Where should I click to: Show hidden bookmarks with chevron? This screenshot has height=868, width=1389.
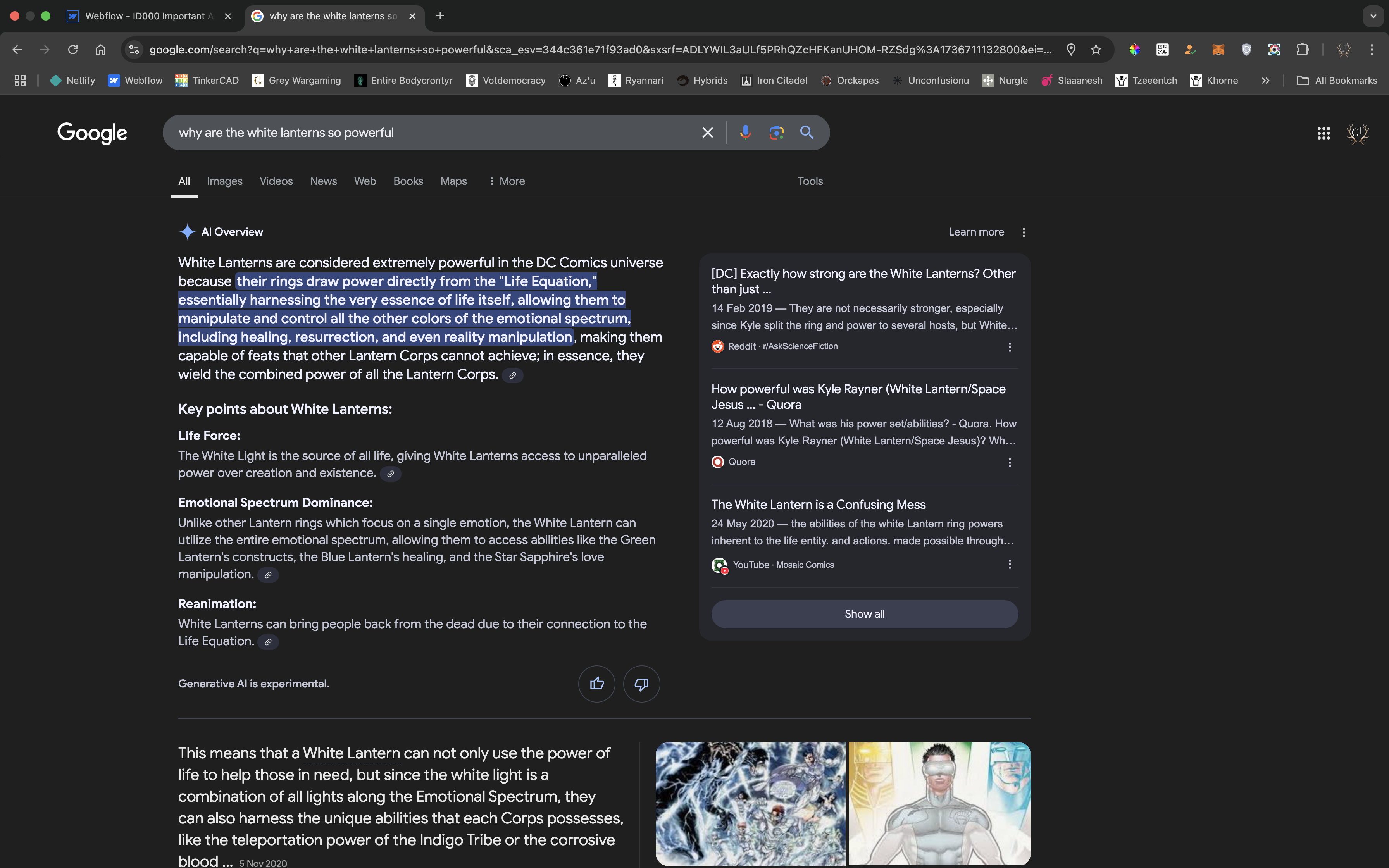coord(1265,80)
